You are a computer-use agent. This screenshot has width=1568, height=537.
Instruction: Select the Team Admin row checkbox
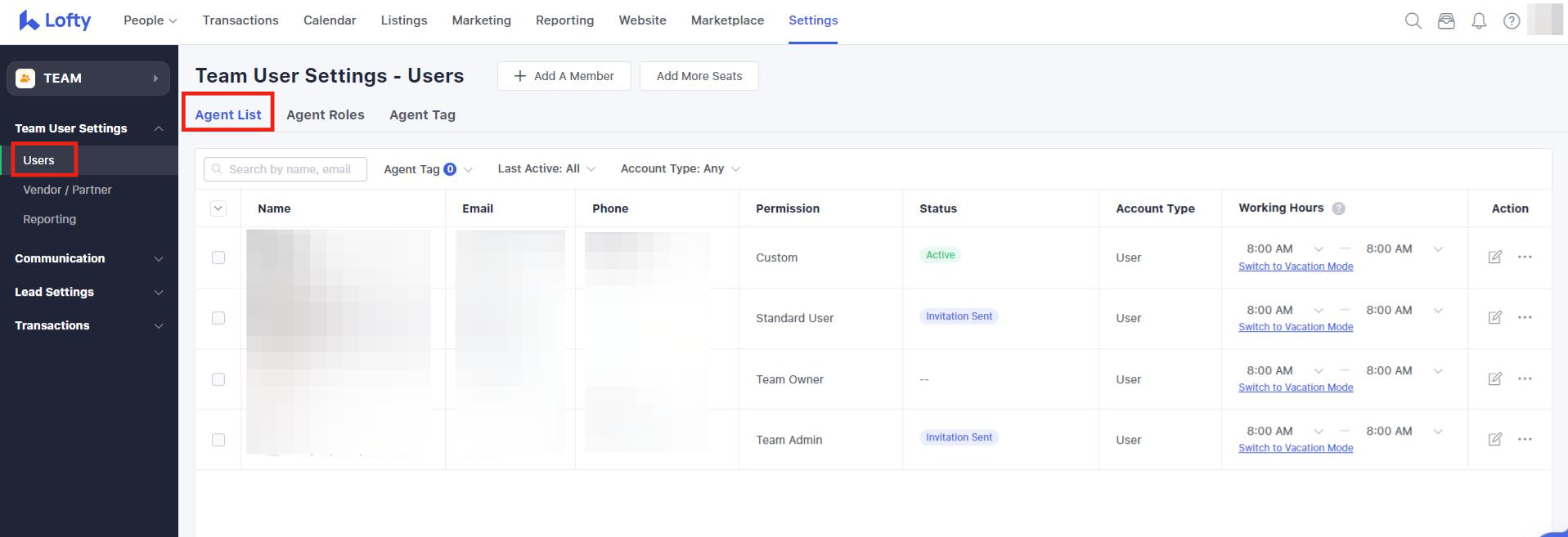pyautogui.click(x=218, y=440)
